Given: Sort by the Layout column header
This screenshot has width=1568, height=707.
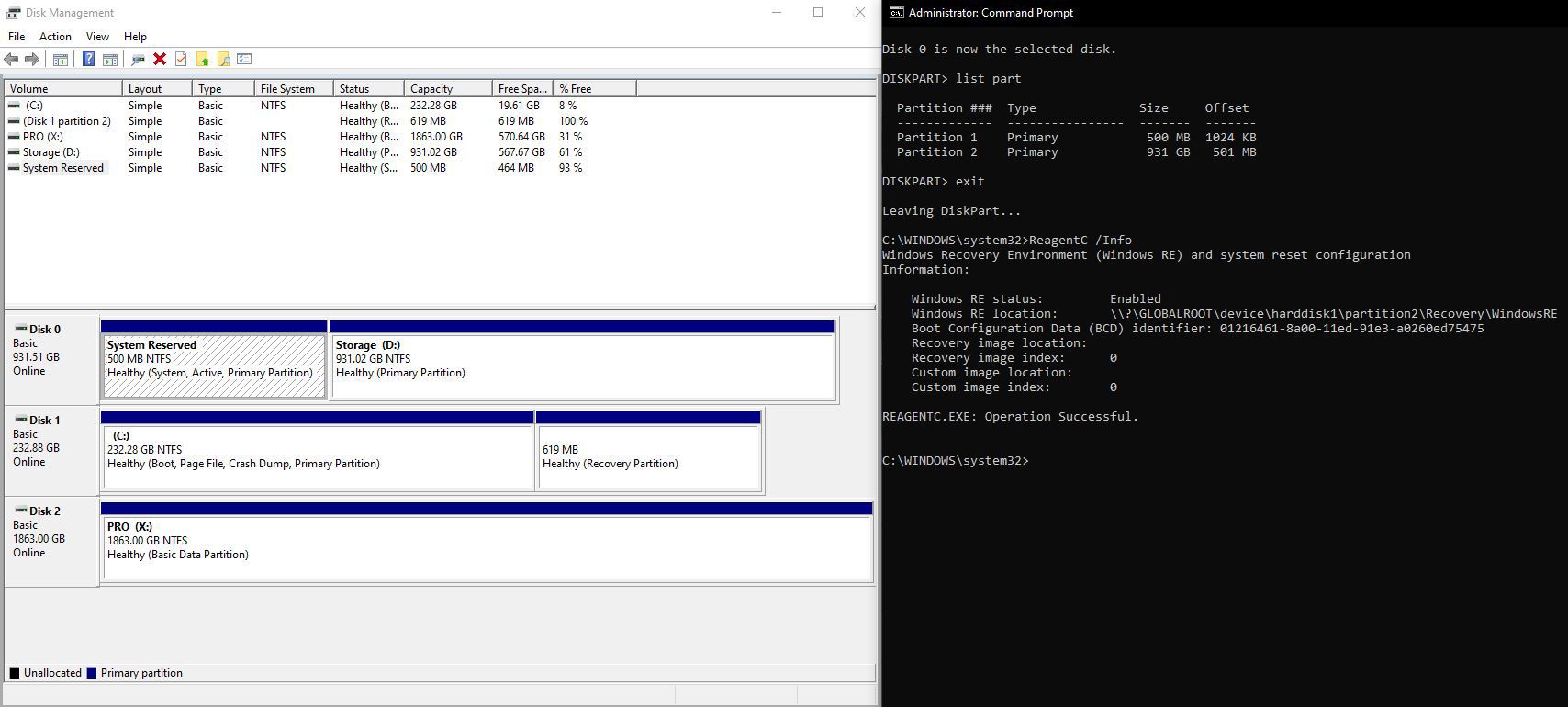Looking at the screenshot, I should [158, 89].
